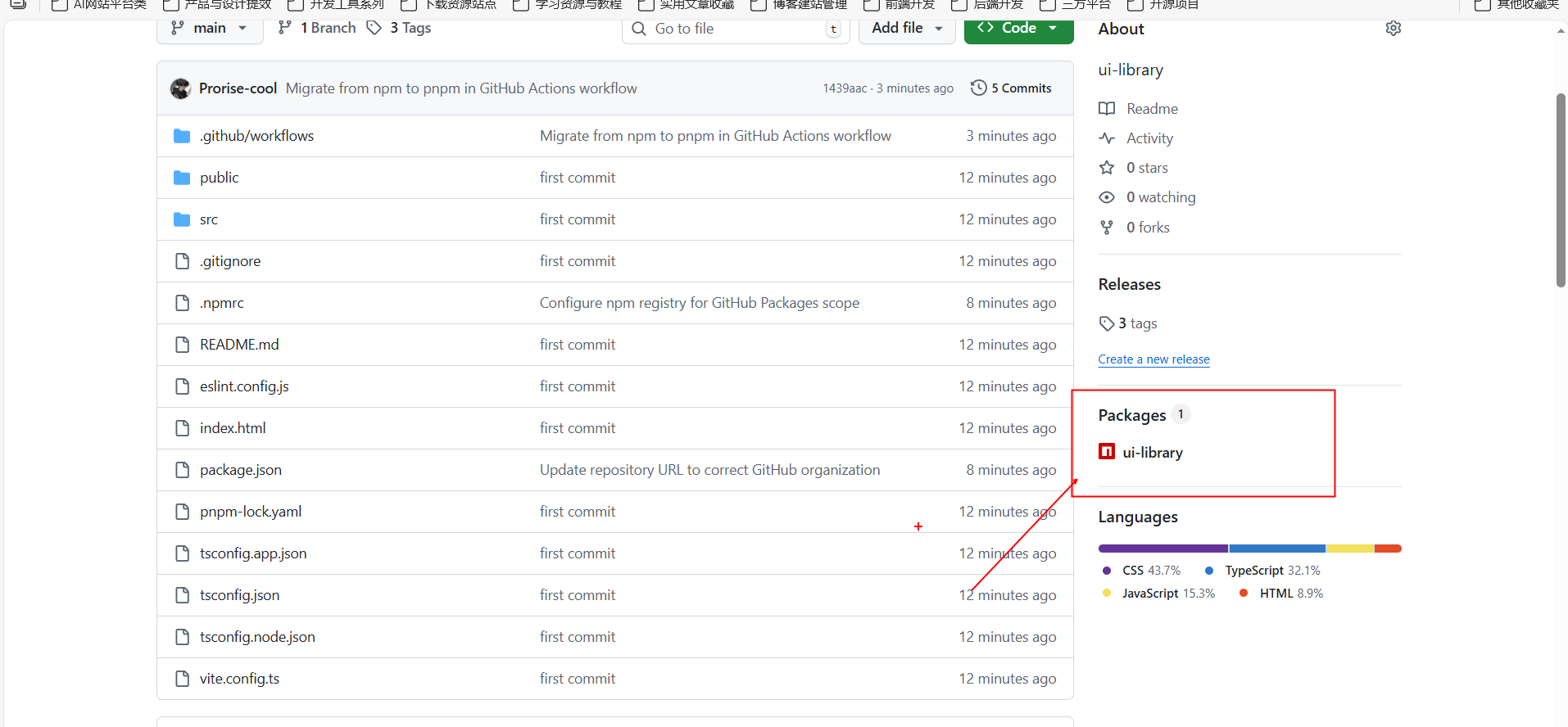Click the .github/workflows folder icon

[182, 136]
